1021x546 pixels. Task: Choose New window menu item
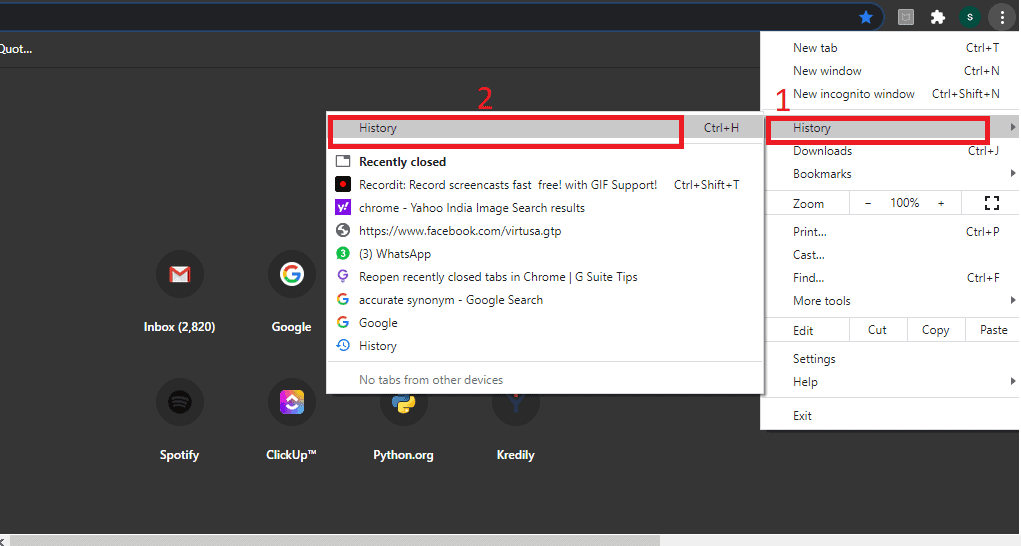point(889,71)
